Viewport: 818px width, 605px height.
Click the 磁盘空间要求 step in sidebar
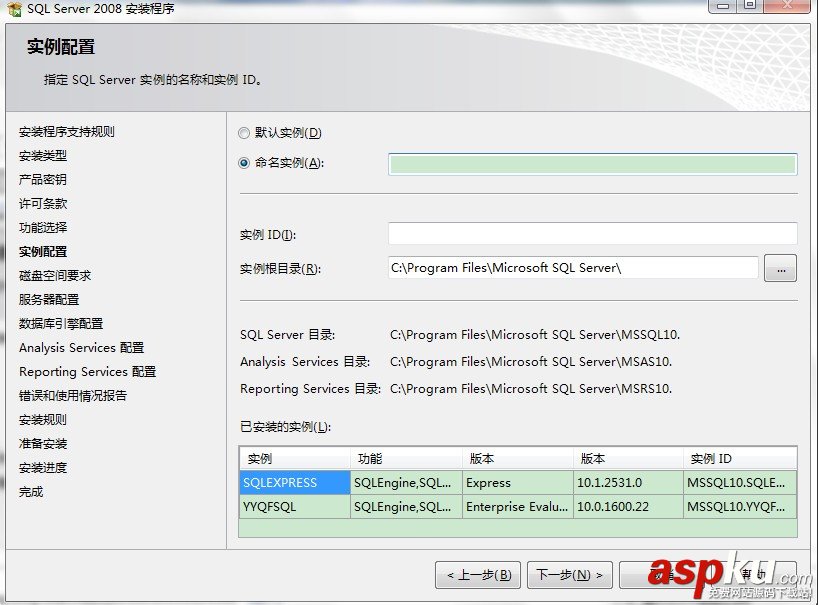click(x=55, y=275)
